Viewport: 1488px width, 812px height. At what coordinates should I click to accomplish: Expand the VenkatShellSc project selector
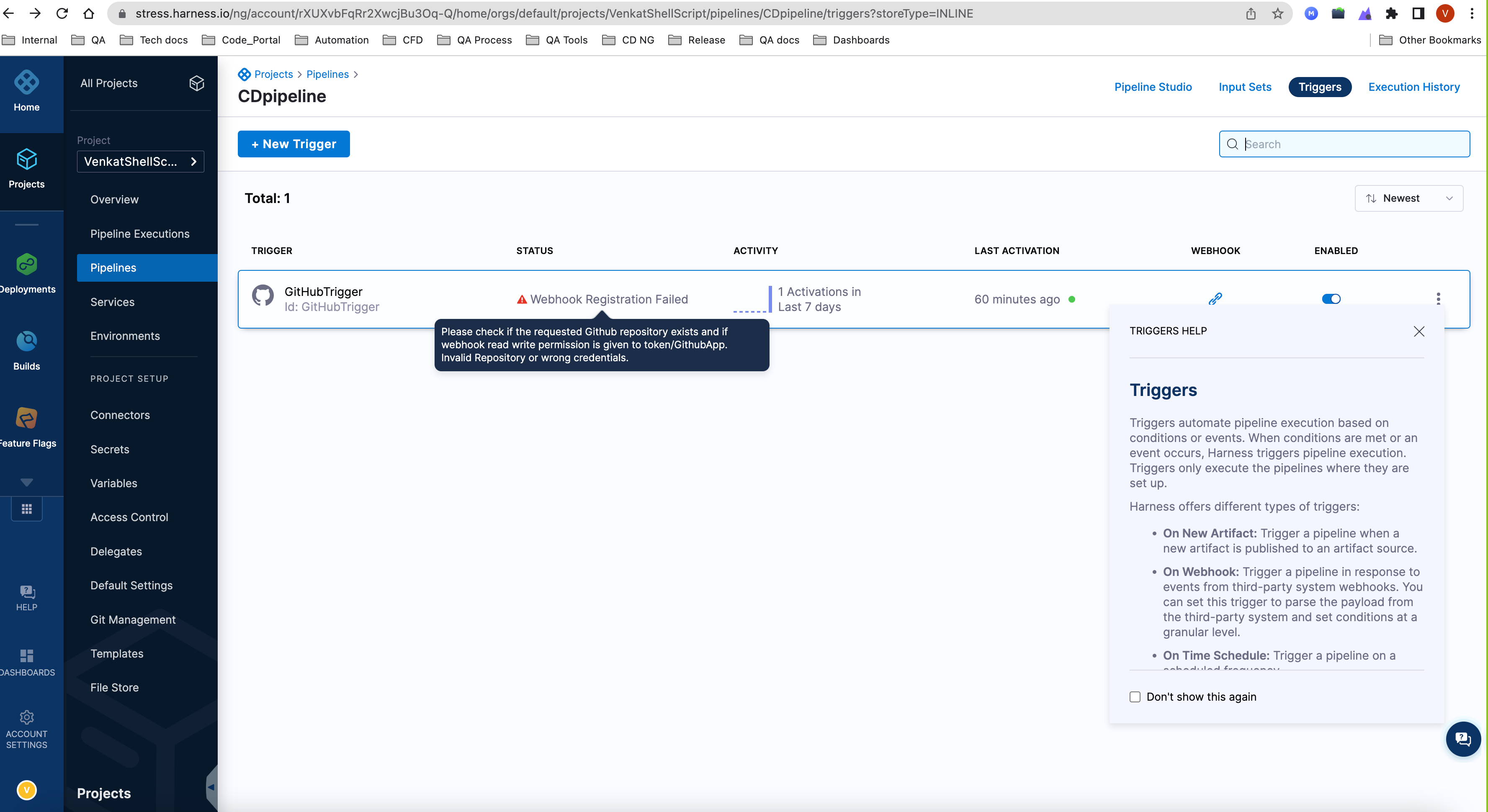point(140,162)
